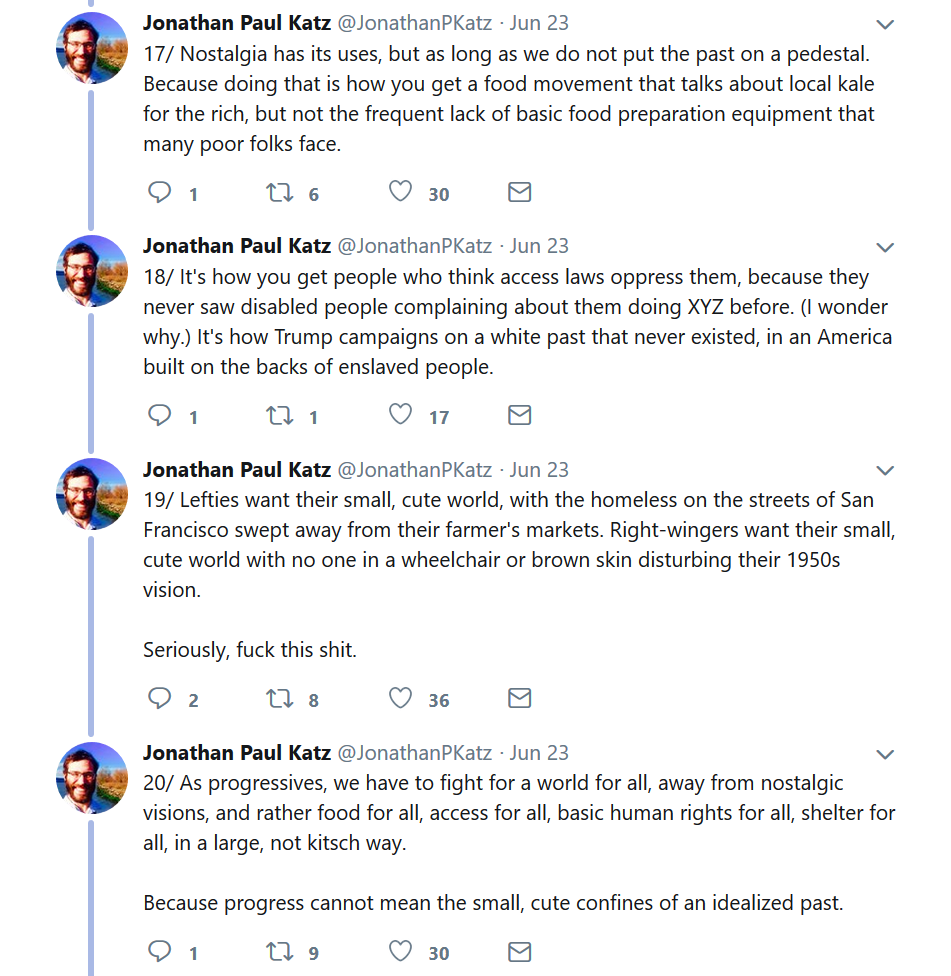This screenshot has height=976, width=951.
Task: Reply to tweet 20/ about progressives
Action: pyautogui.click(x=160, y=951)
